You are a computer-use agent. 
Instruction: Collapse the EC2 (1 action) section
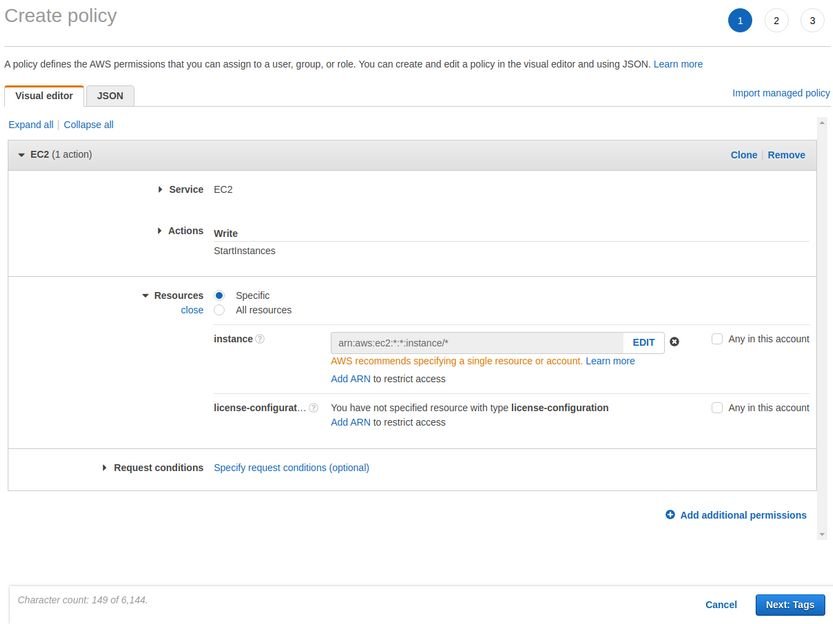pos(21,155)
